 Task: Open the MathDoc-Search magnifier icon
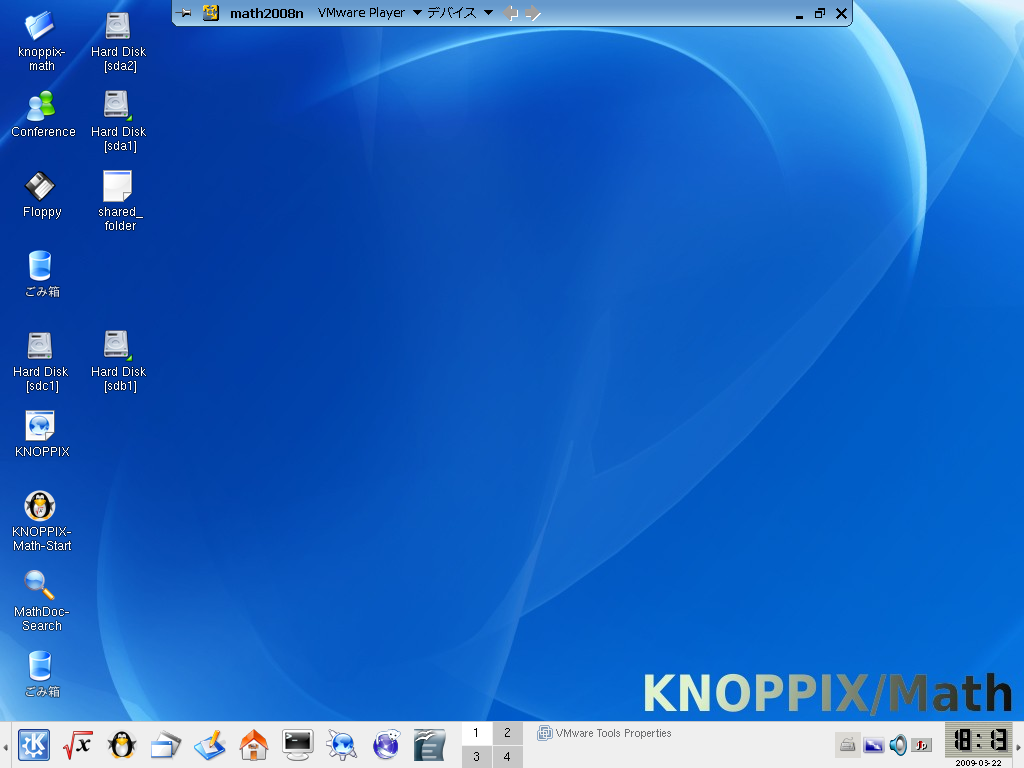39,586
